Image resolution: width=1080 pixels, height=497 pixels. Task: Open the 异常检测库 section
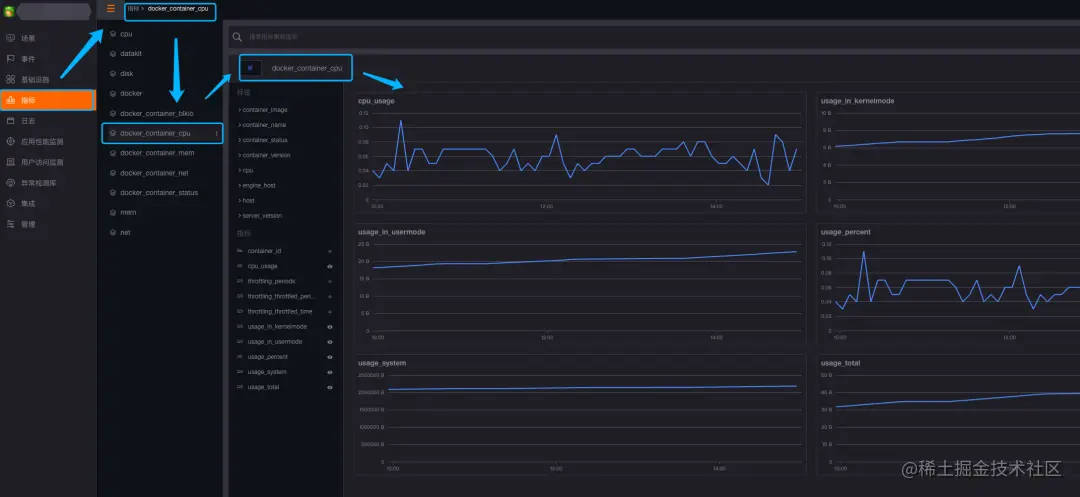(x=39, y=183)
